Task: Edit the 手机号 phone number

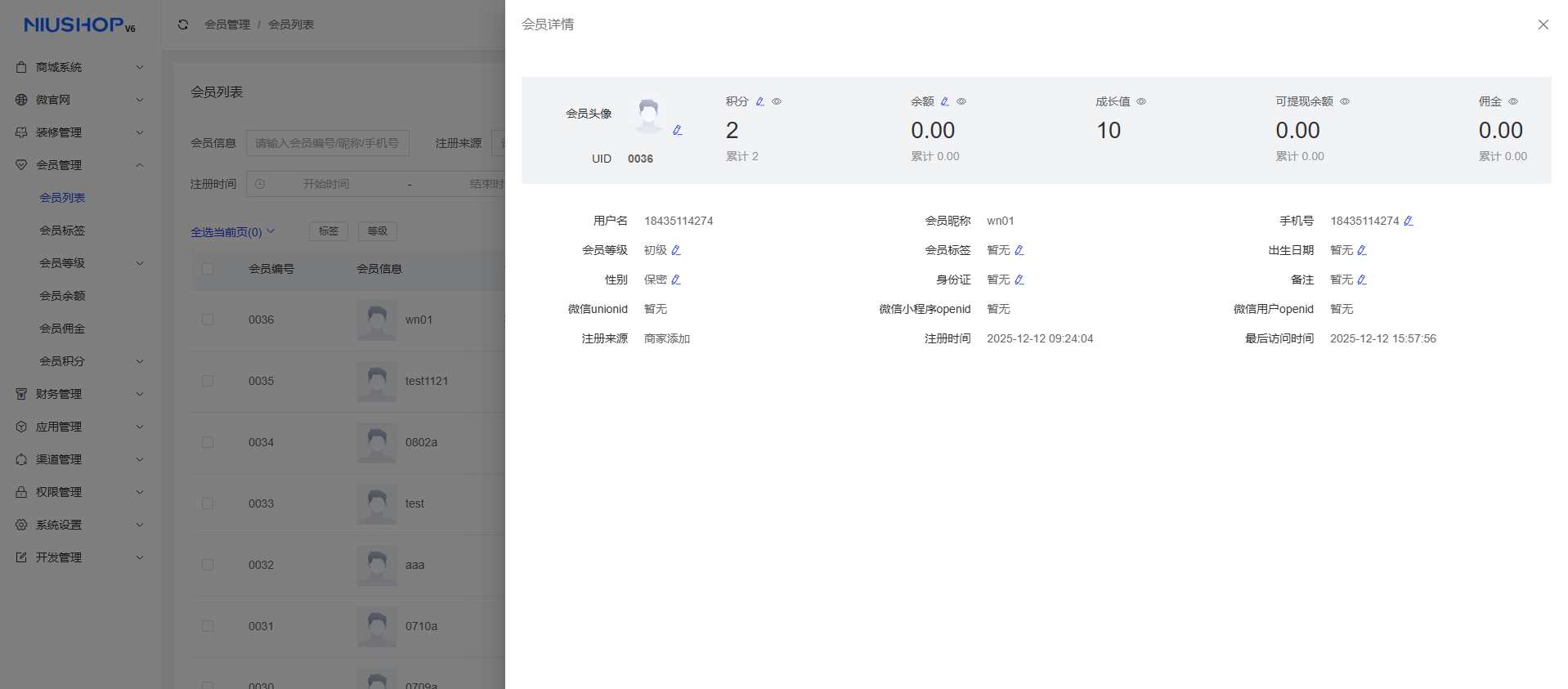Action: click(1408, 221)
